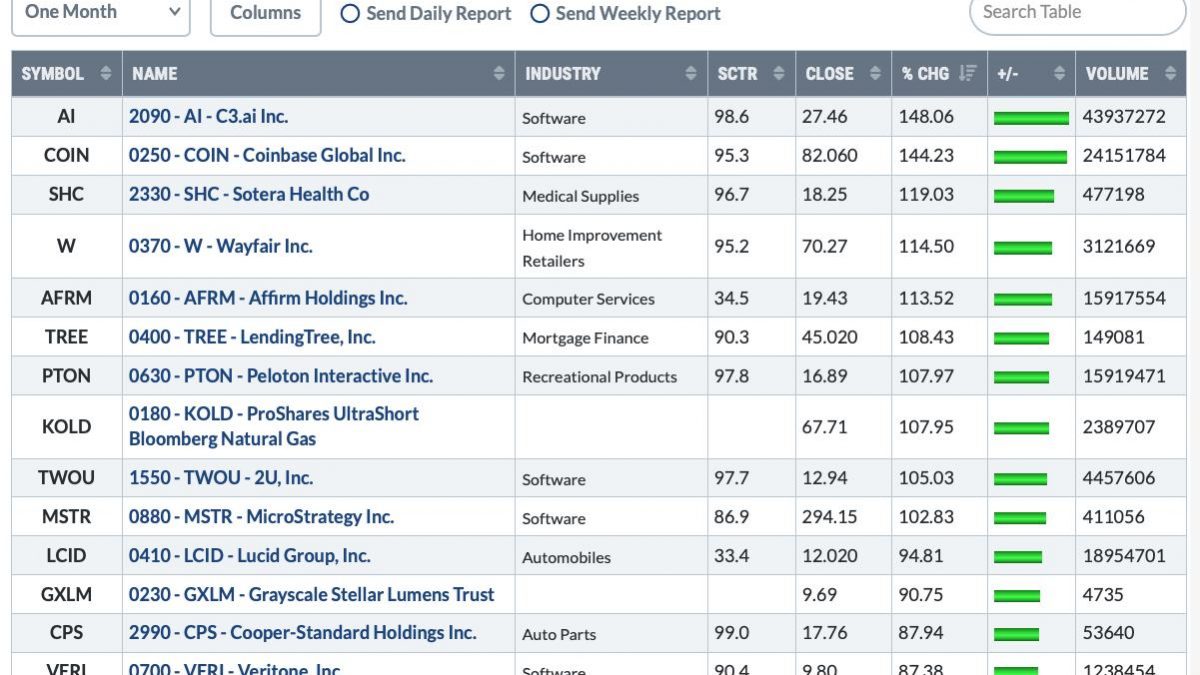
Task: Click the SYMBOL cell reading MSTR
Action: pyautogui.click(x=66, y=517)
